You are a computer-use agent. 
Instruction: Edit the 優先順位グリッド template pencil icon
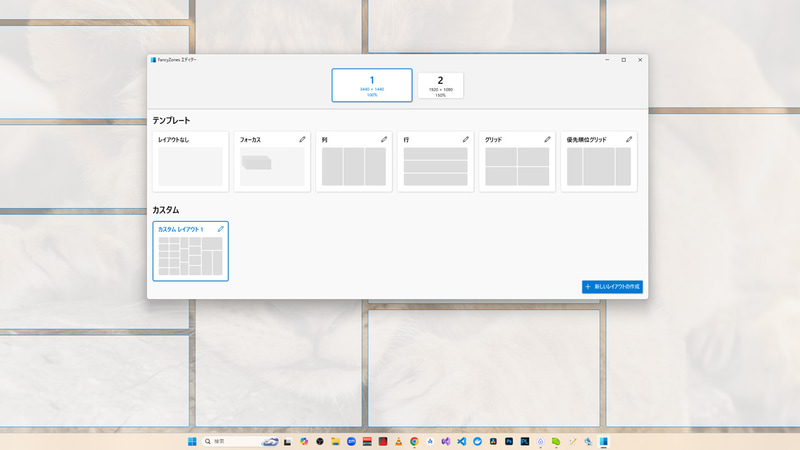(x=629, y=139)
